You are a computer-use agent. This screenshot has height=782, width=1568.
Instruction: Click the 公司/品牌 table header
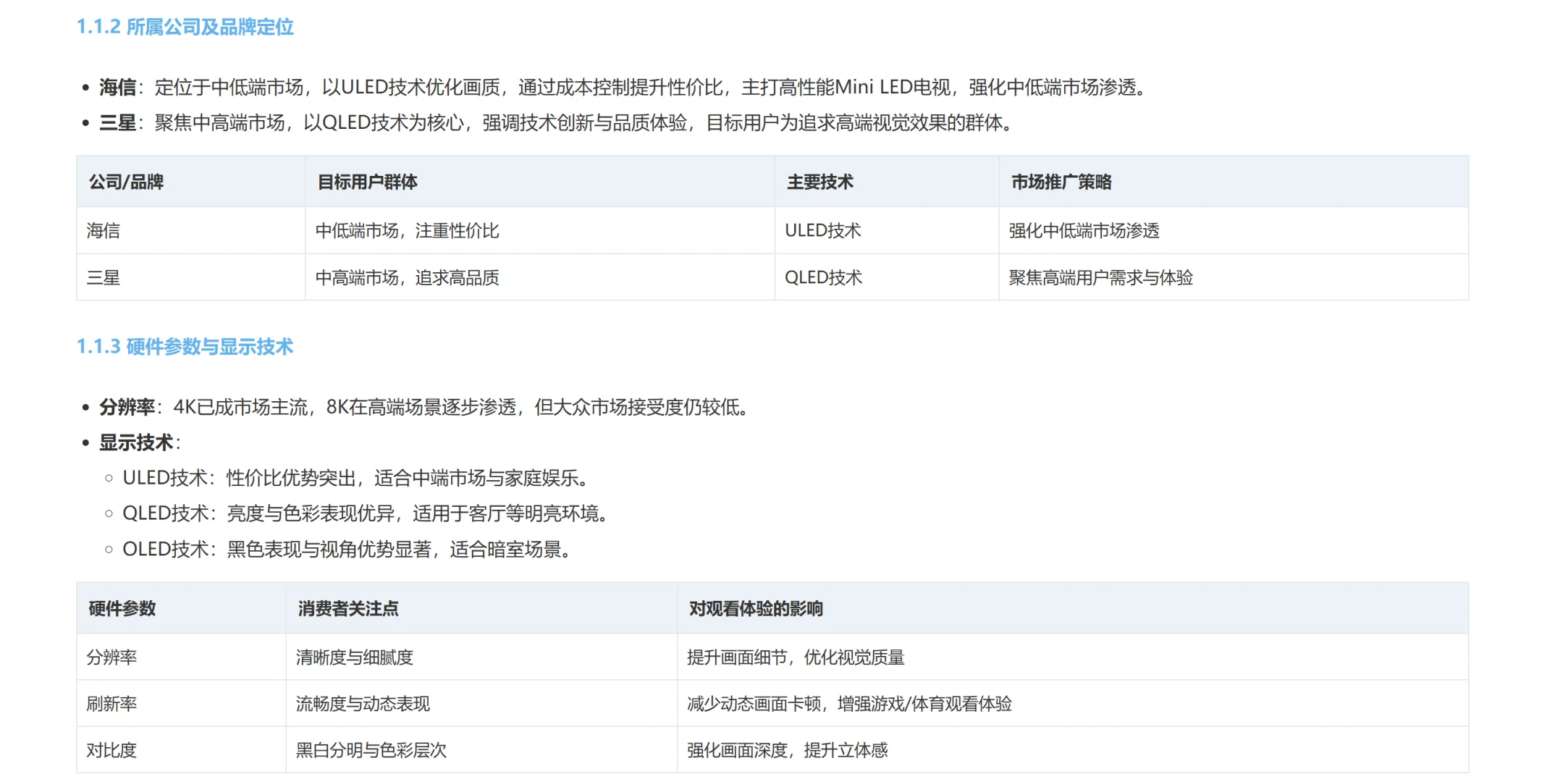click(x=127, y=182)
